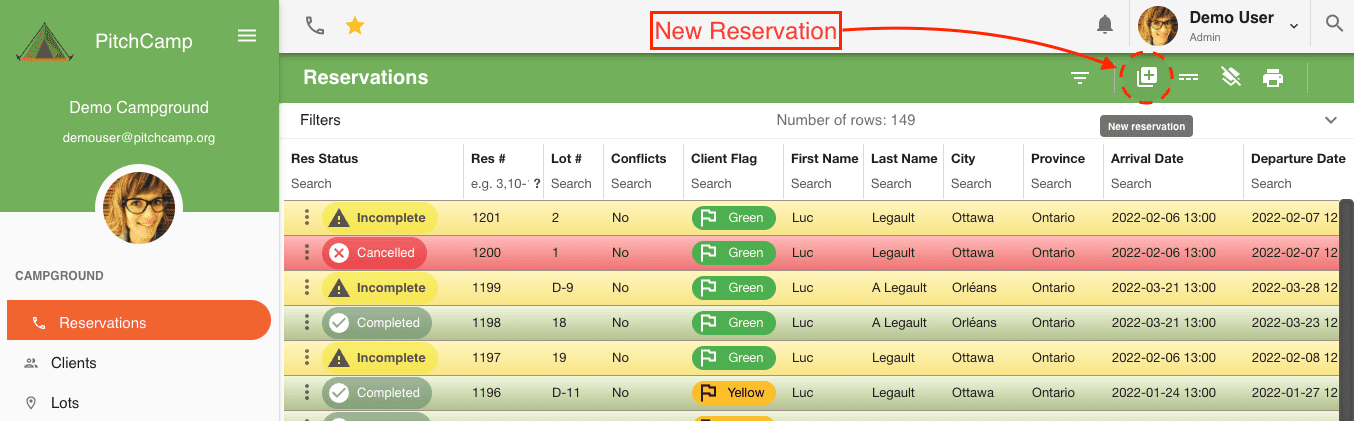Screen dimensions: 1354x421
Task: Click the First Name search field
Action: click(x=822, y=184)
